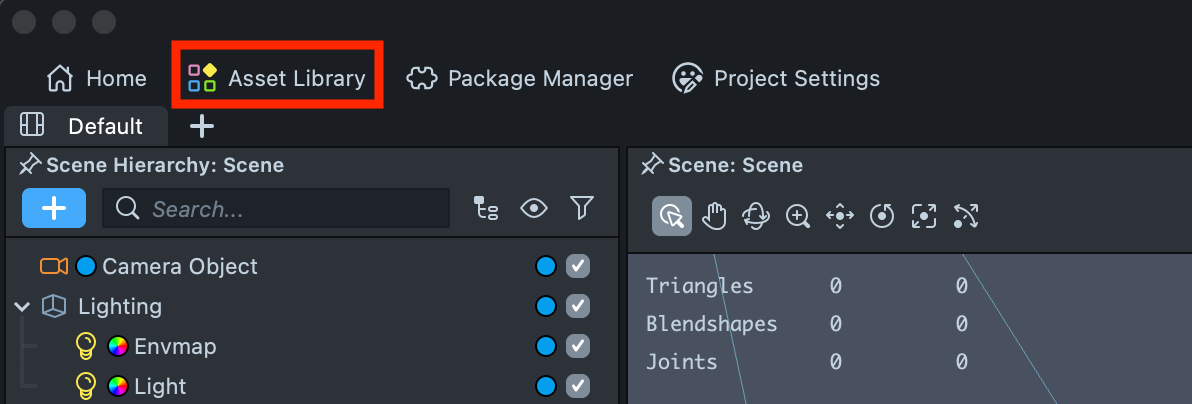Open the Asset Library
This screenshot has width=1192, height=404.
click(277, 78)
